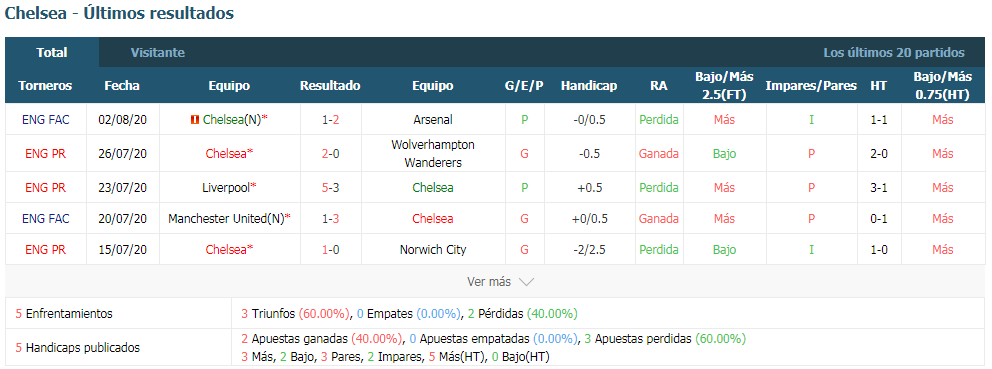This screenshot has height=369, width=992.
Task: Select the Total tab
Action: (52, 53)
